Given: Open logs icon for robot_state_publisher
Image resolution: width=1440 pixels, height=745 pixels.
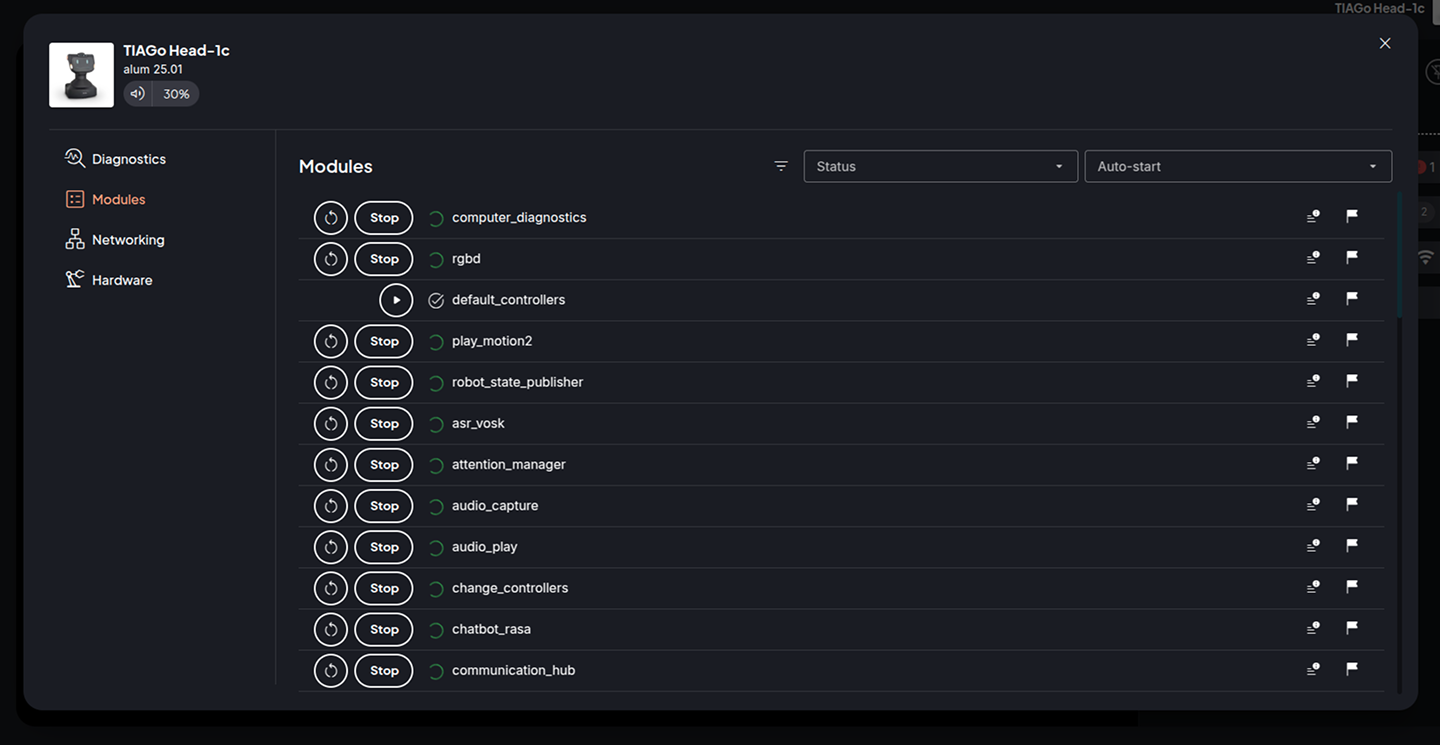Looking at the screenshot, I should (1313, 381).
